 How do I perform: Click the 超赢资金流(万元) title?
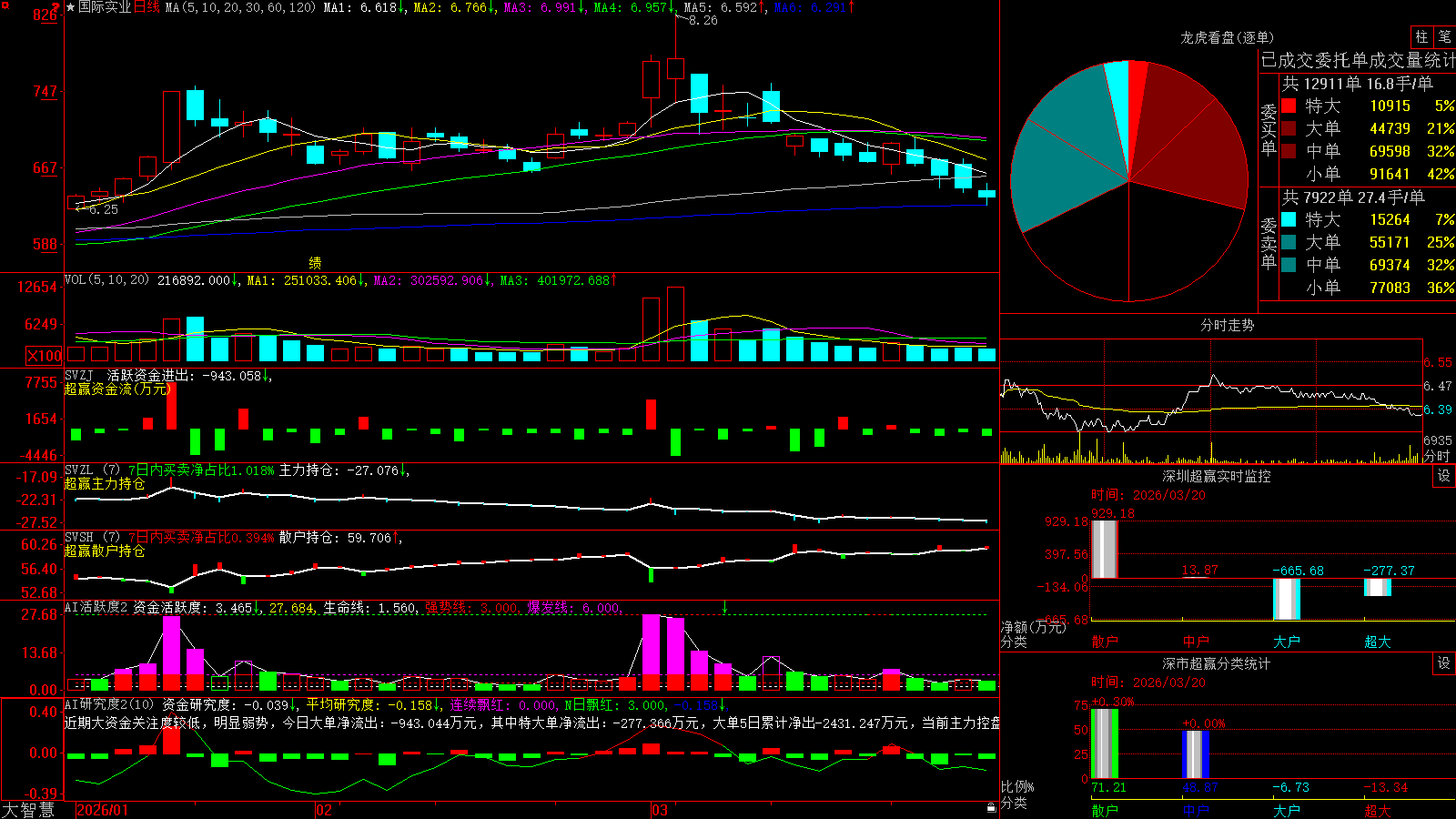(x=117, y=389)
